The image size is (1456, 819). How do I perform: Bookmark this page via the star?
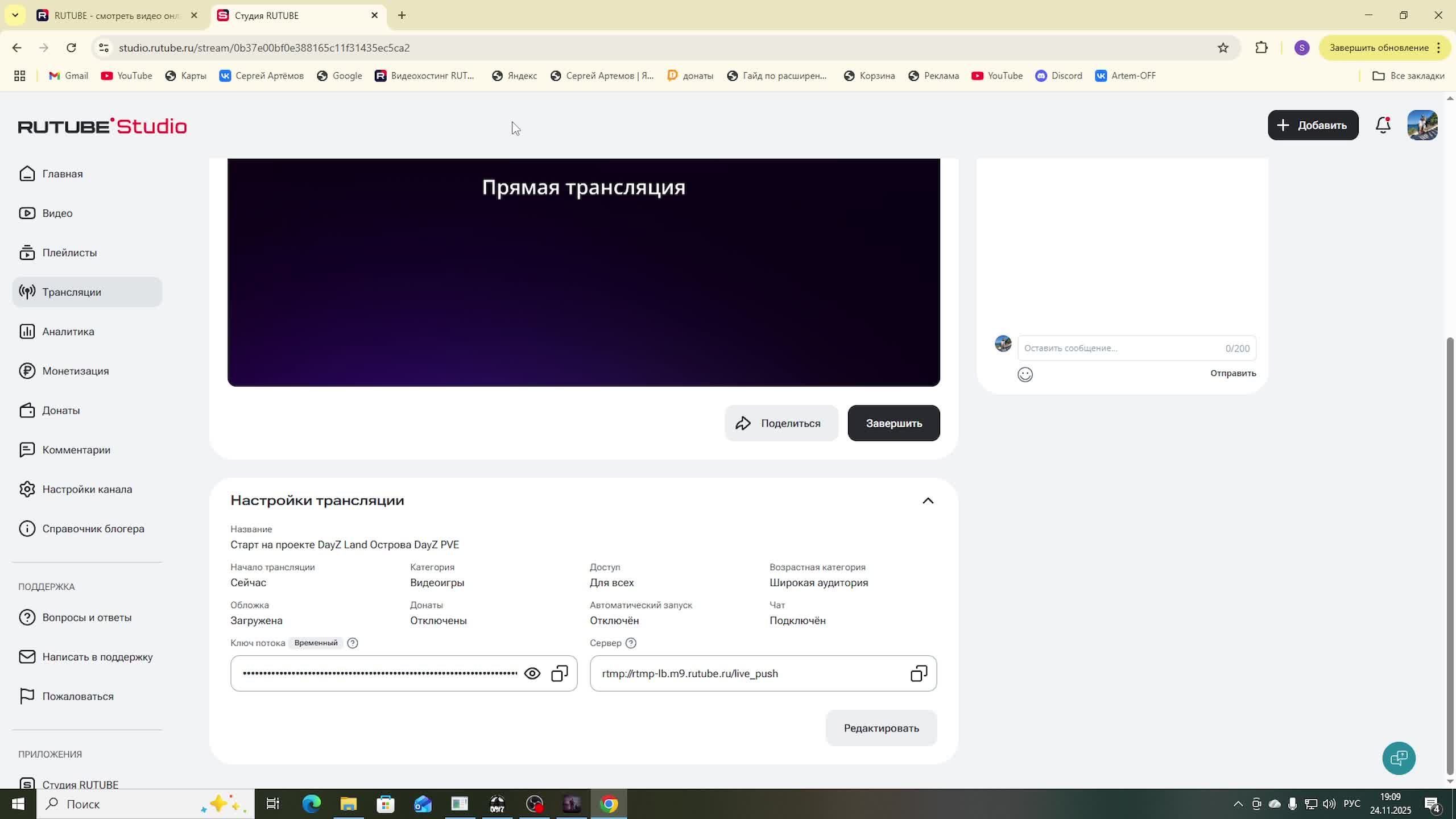[x=1223, y=48]
